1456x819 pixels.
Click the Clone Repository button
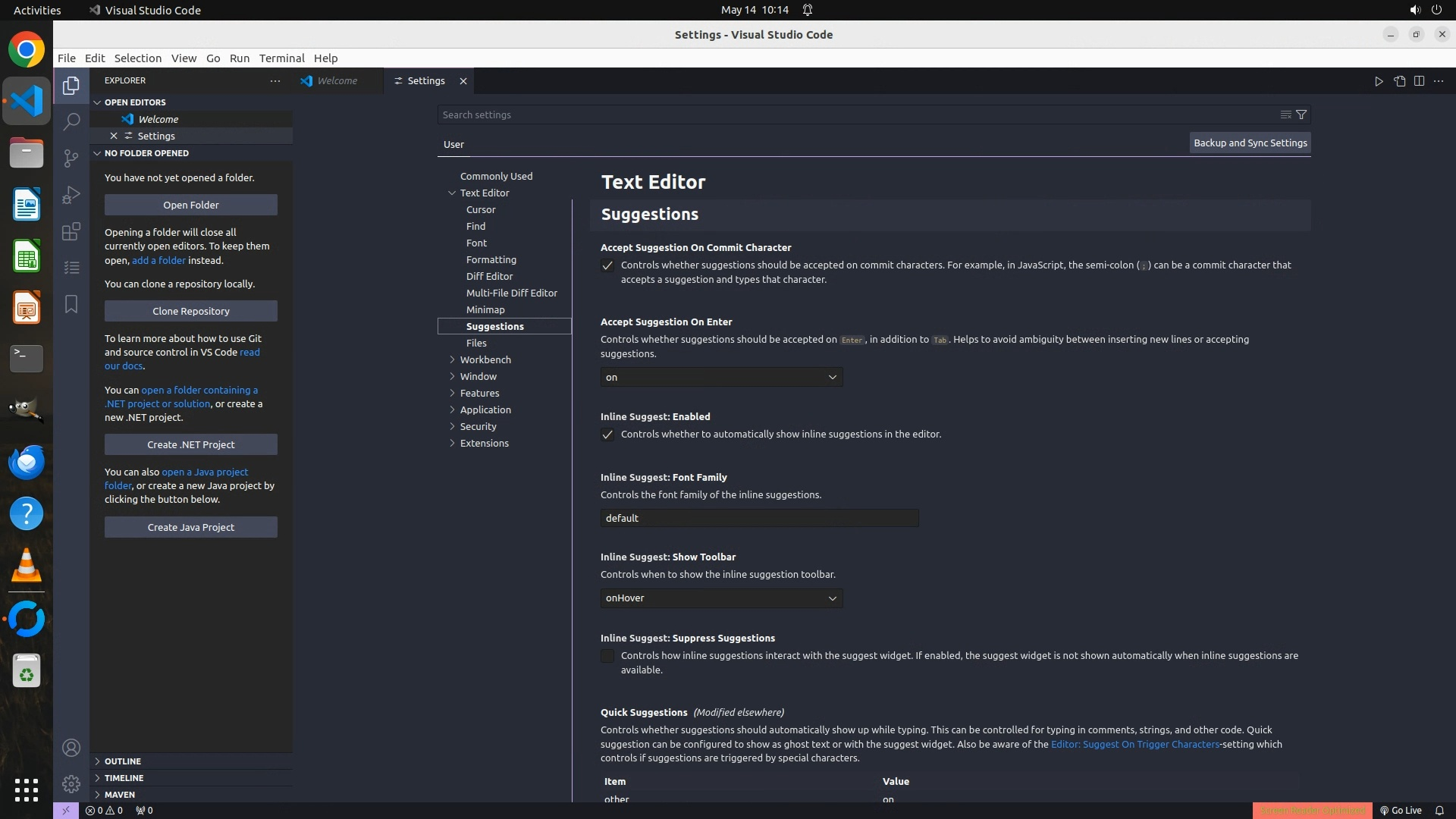[x=191, y=311]
